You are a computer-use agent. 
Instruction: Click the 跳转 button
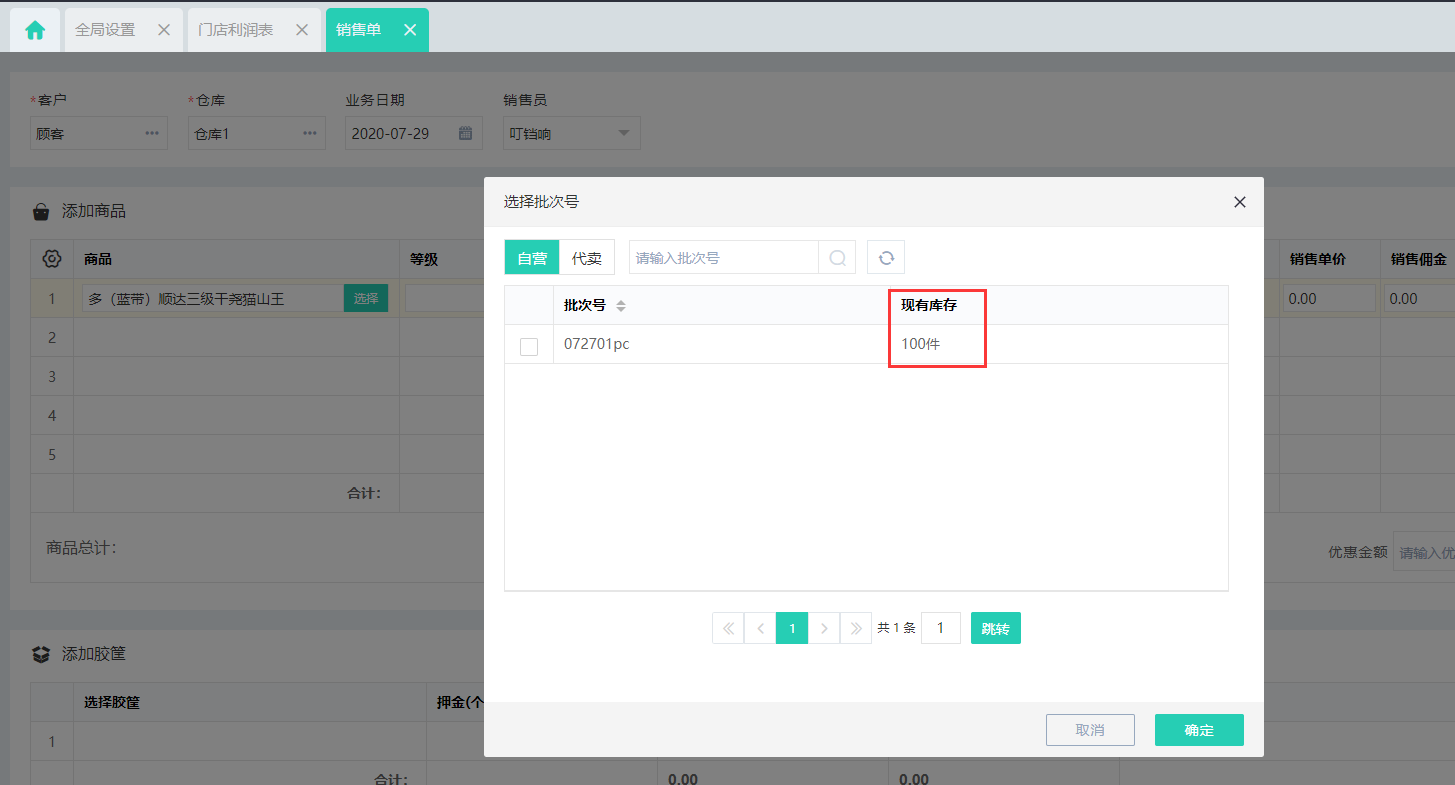coord(996,628)
